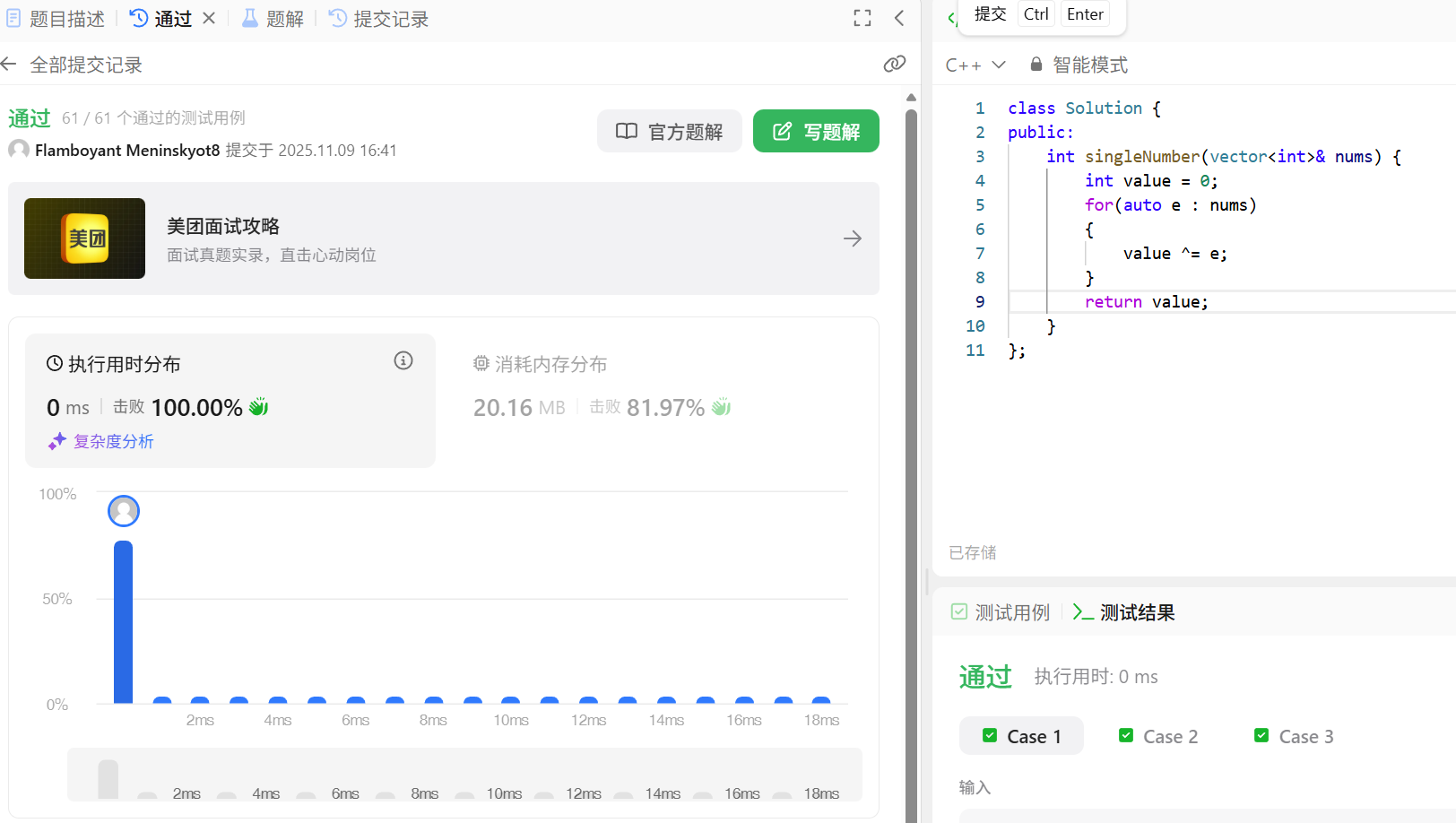Toggle Case 2 test case checkbox
Image resolution: width=1456 pixels, height=823 pixels.
pos(1126,735)
